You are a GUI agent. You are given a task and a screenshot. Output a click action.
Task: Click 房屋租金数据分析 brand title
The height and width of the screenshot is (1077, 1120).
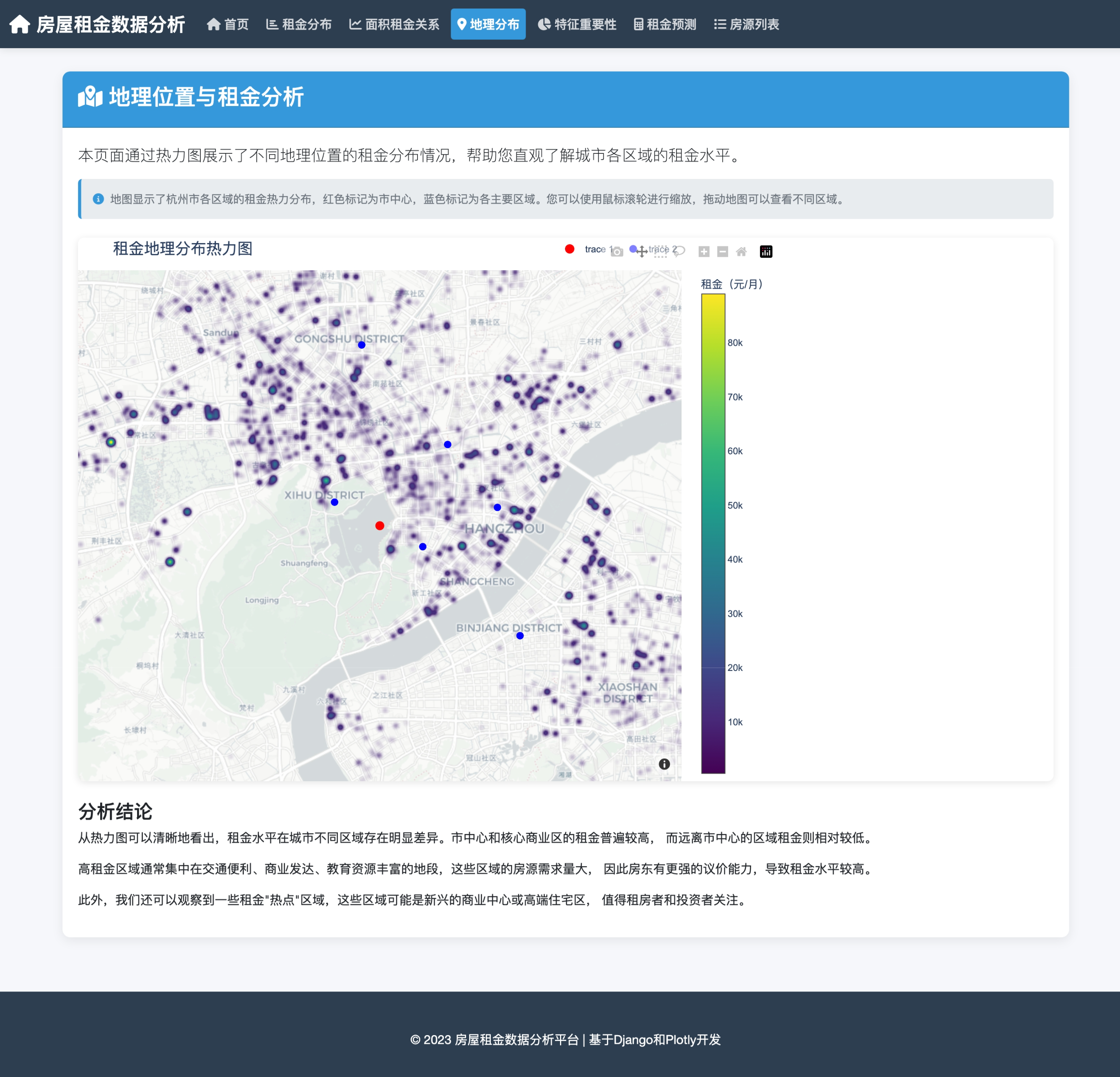click(x=110, y=24)
